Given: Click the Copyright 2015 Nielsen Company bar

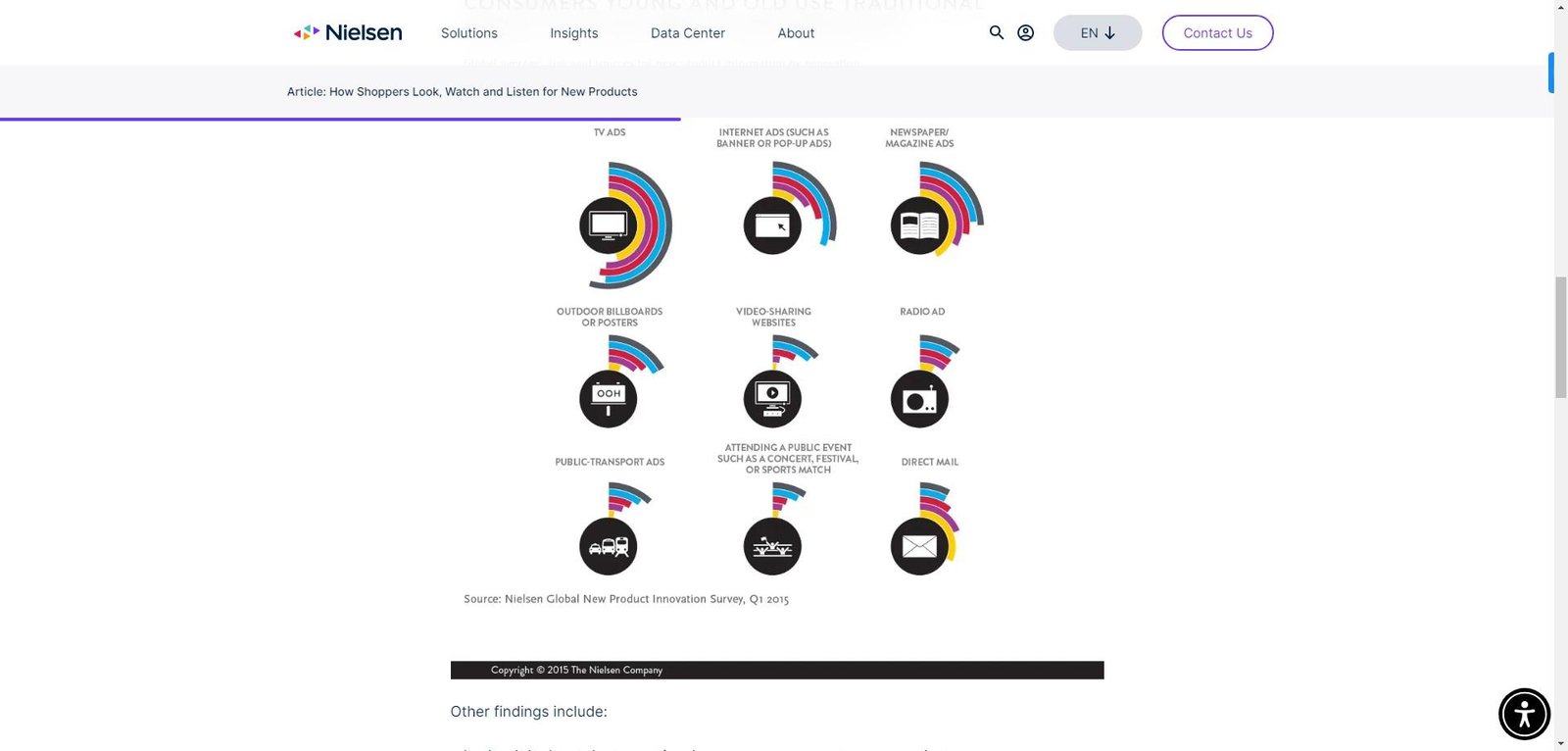Looking at the screenshot, I should pos(777,671).
